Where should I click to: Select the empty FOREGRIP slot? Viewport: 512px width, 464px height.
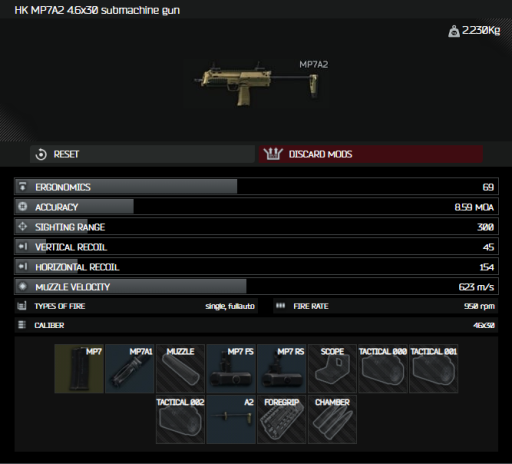[x=282, y=419]
